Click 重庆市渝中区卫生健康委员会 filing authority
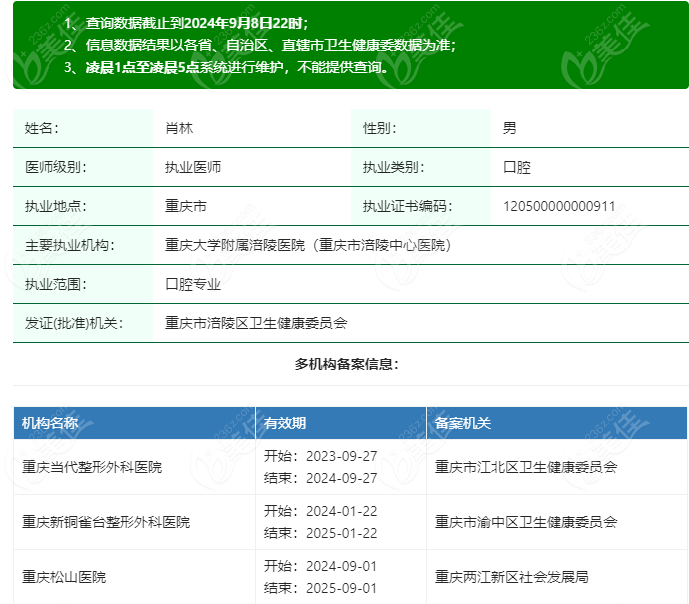 point(526,522)
